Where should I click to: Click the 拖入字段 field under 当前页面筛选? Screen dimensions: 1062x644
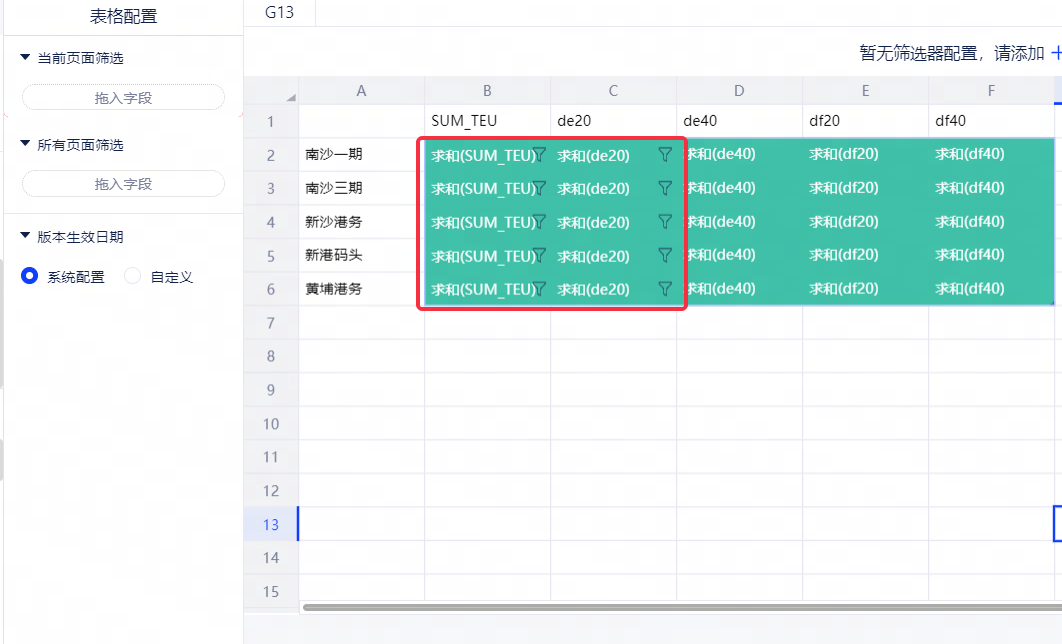123,98
